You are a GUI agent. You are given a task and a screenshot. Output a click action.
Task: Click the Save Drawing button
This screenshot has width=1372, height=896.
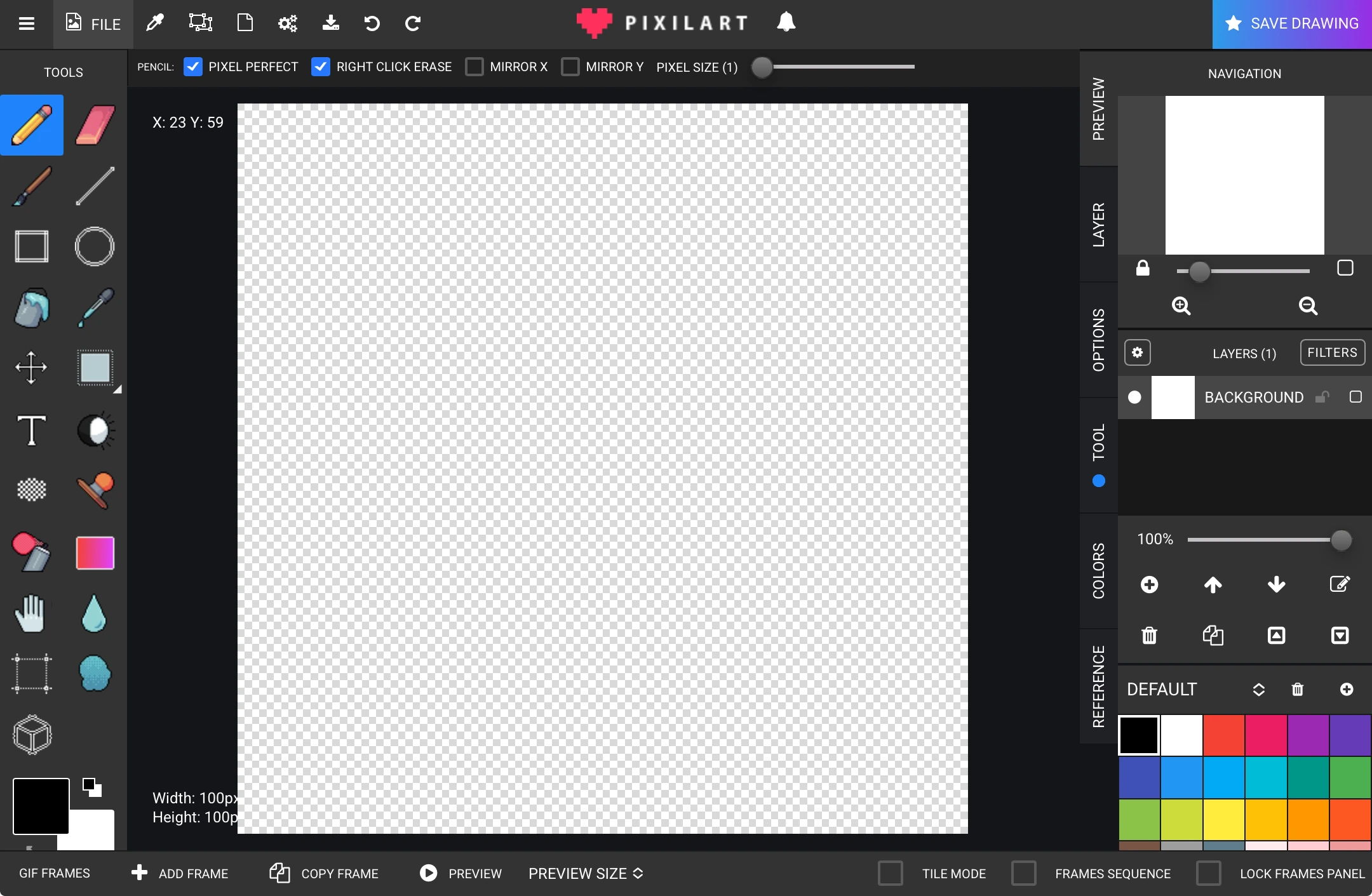click(1292, 23)
